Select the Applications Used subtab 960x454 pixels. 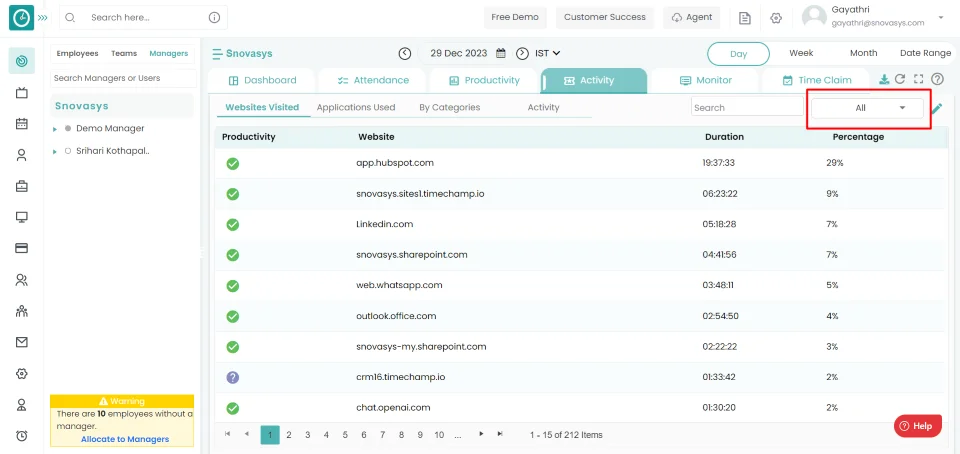pos(356,107)
